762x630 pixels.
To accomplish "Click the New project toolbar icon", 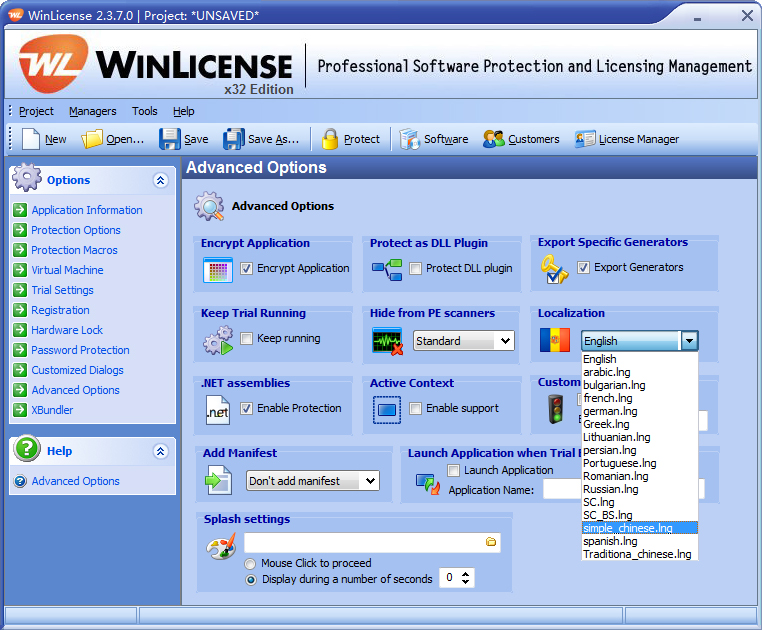I will coord(30,139).
